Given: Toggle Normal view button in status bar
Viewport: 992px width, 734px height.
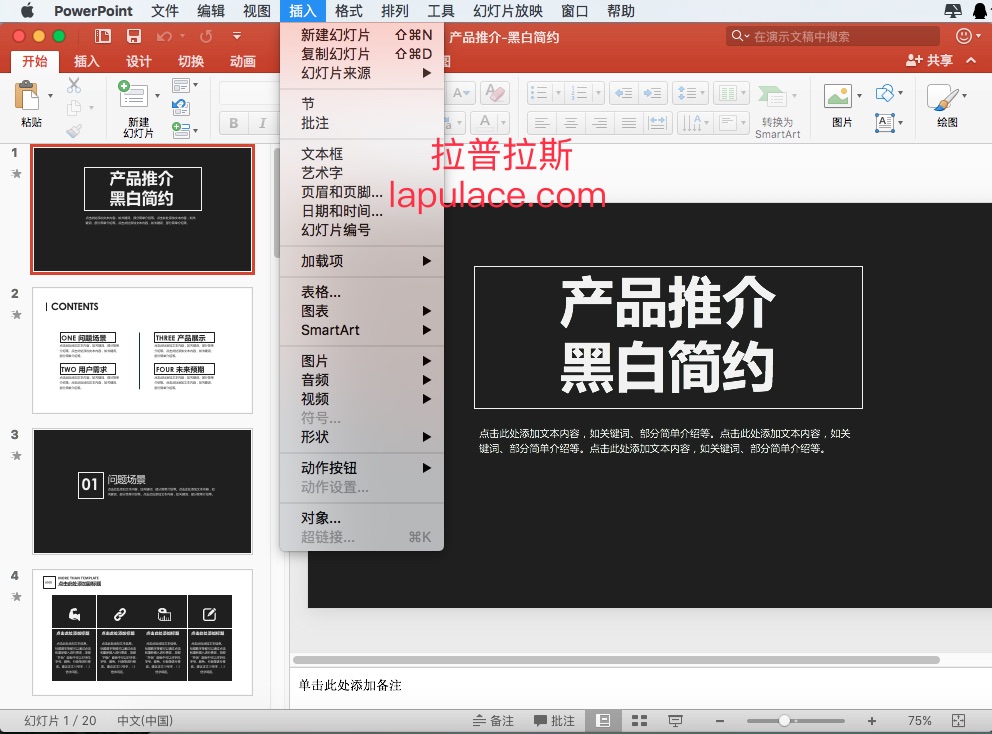Looking at the screenshot, I should coord(603,720).
